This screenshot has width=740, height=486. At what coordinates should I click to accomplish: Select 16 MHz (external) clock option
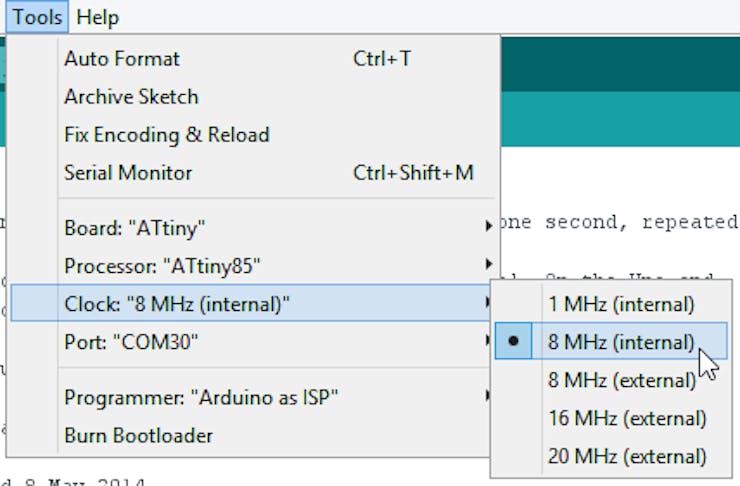click(x=627, y=418)
